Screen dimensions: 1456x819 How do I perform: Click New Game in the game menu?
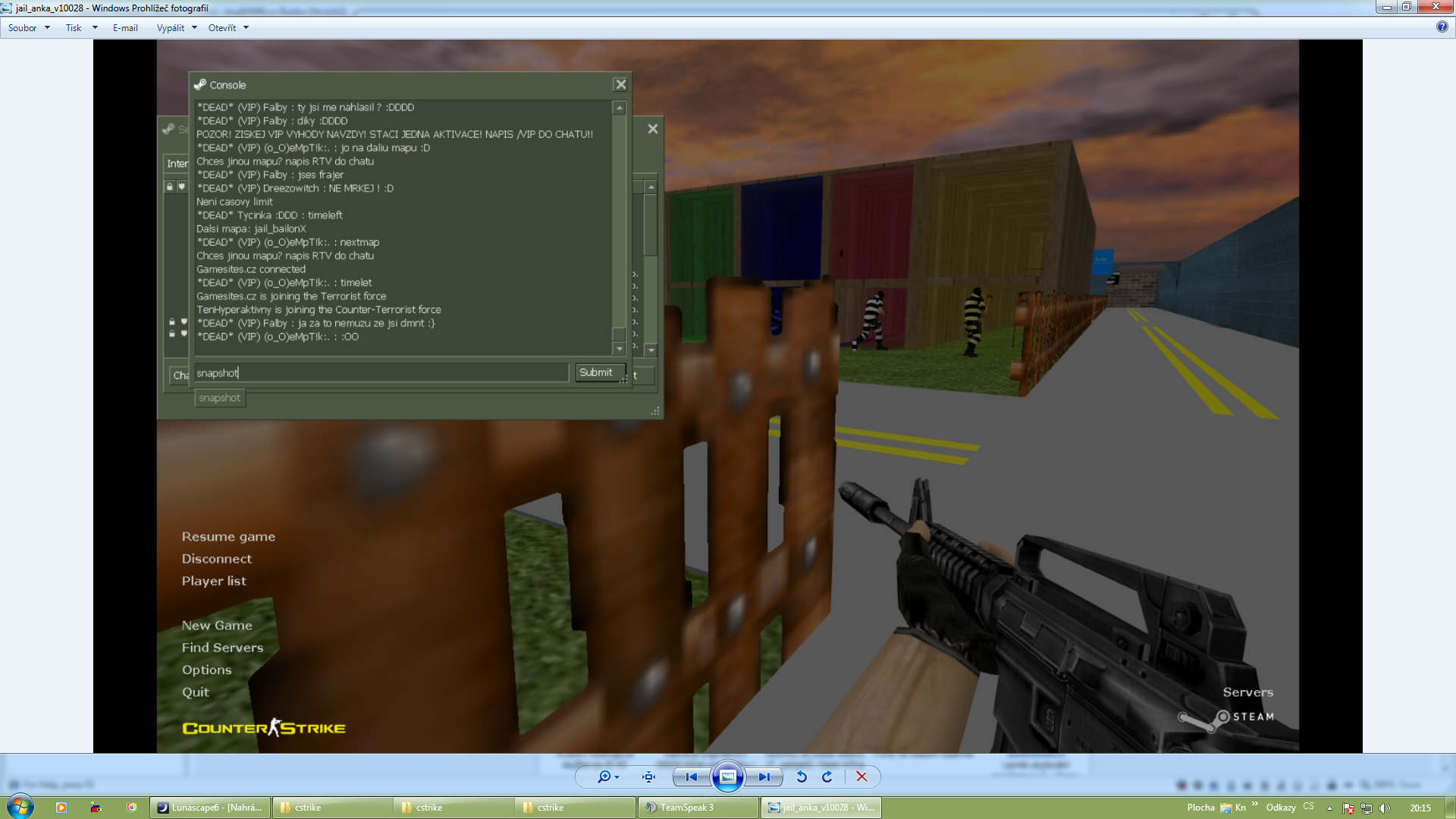(x=217, y=626)
